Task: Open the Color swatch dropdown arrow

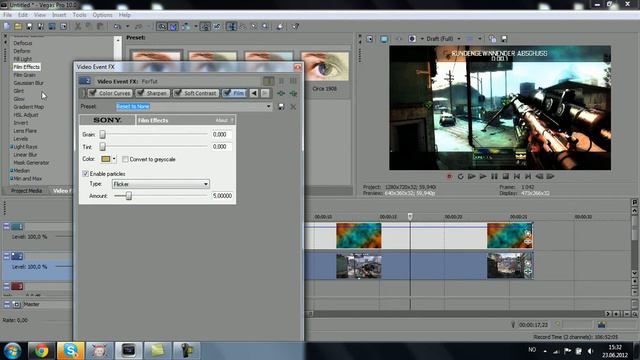Action: click(x=114, y=159)
